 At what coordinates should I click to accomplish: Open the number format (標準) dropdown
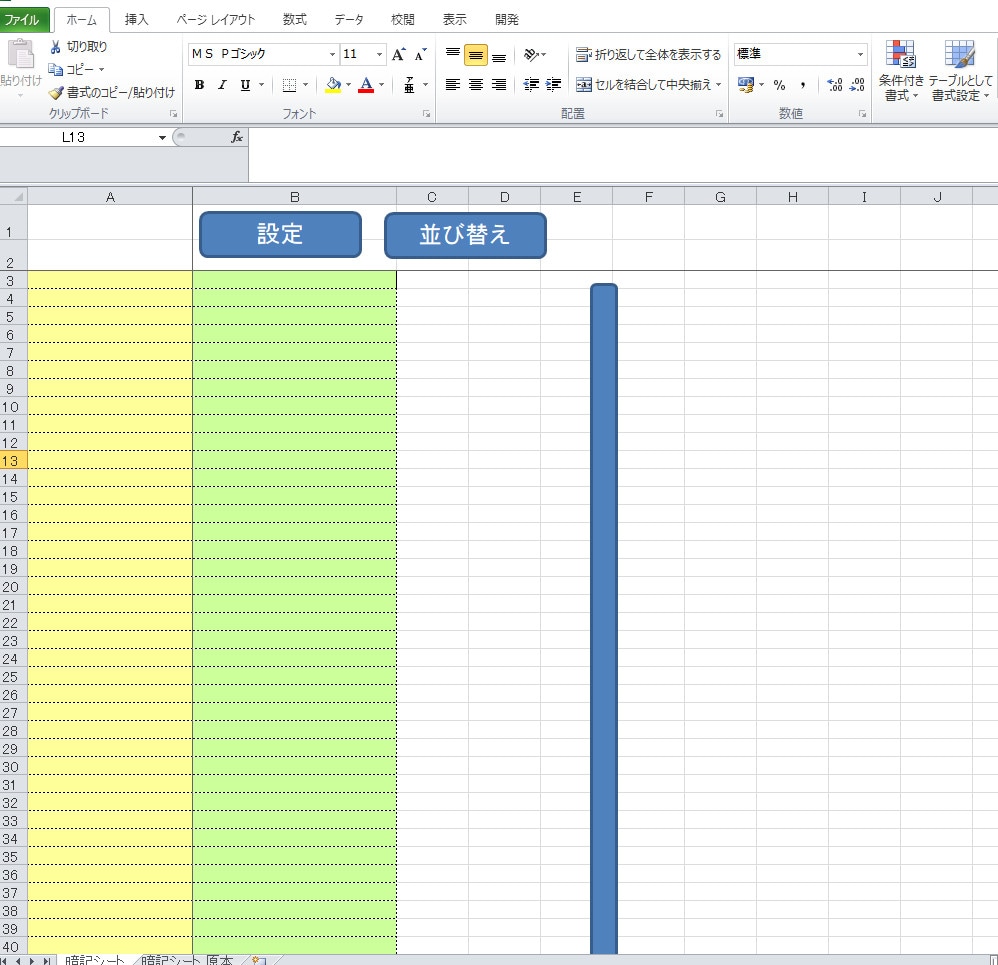tap(860, 55)
